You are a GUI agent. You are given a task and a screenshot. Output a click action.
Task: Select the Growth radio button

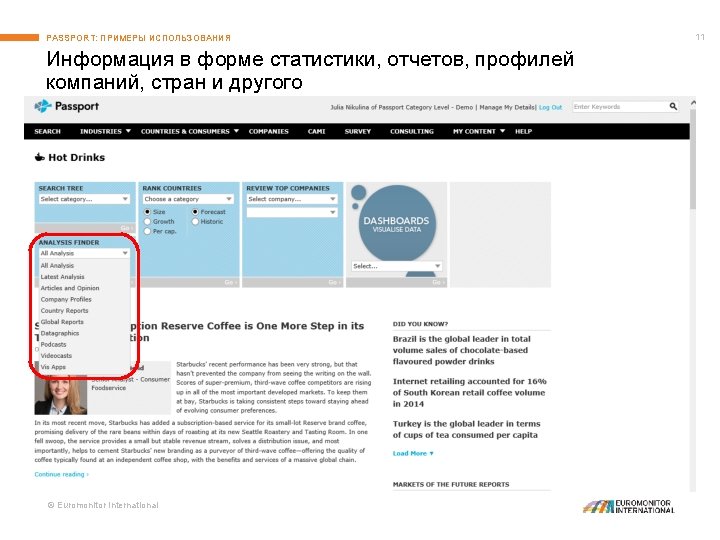[147, 221]
